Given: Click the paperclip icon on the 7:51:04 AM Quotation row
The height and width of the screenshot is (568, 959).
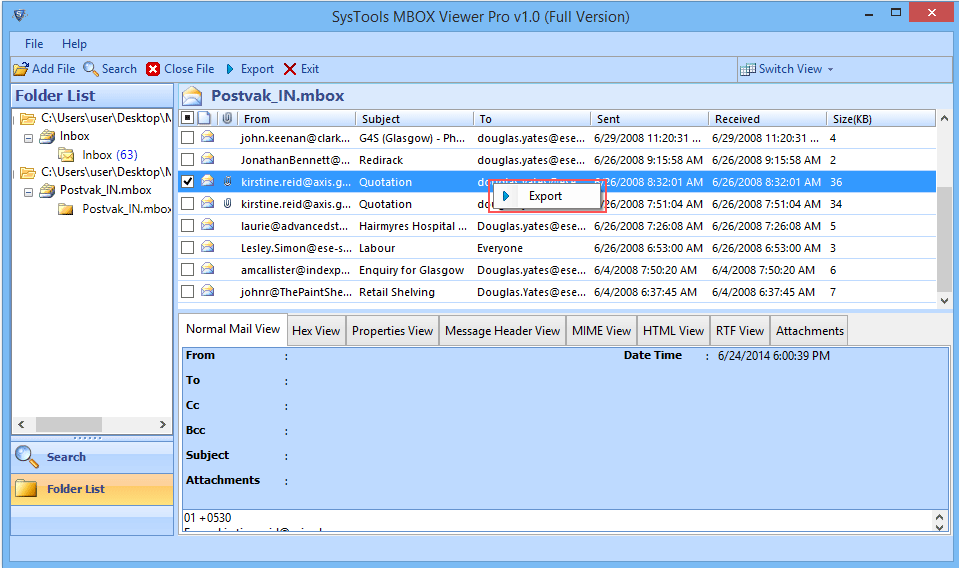Looking at the screenshot, I should click(228, 203).
